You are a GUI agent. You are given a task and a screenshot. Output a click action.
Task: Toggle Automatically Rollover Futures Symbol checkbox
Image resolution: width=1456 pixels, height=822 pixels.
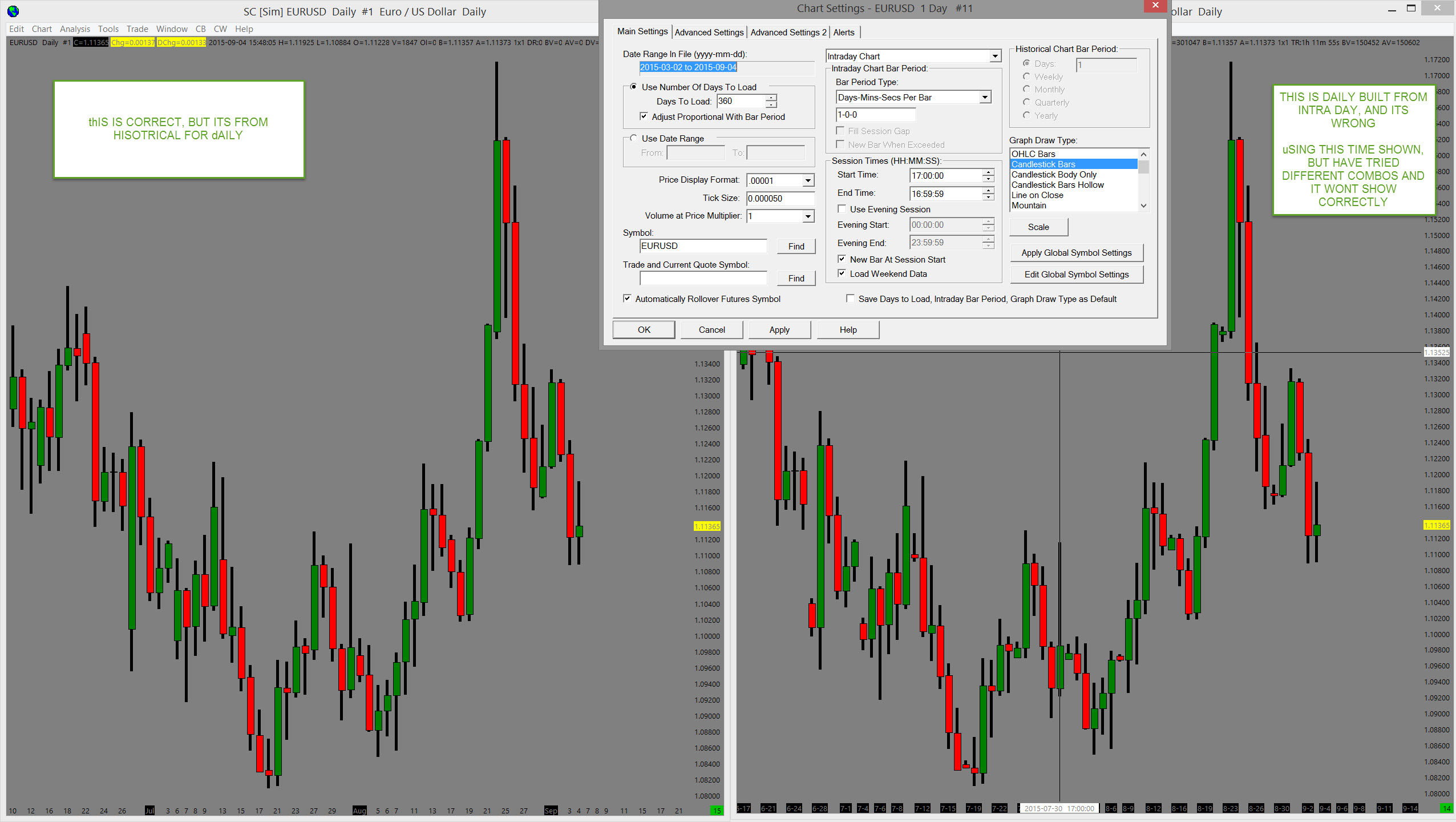point(628,299)
